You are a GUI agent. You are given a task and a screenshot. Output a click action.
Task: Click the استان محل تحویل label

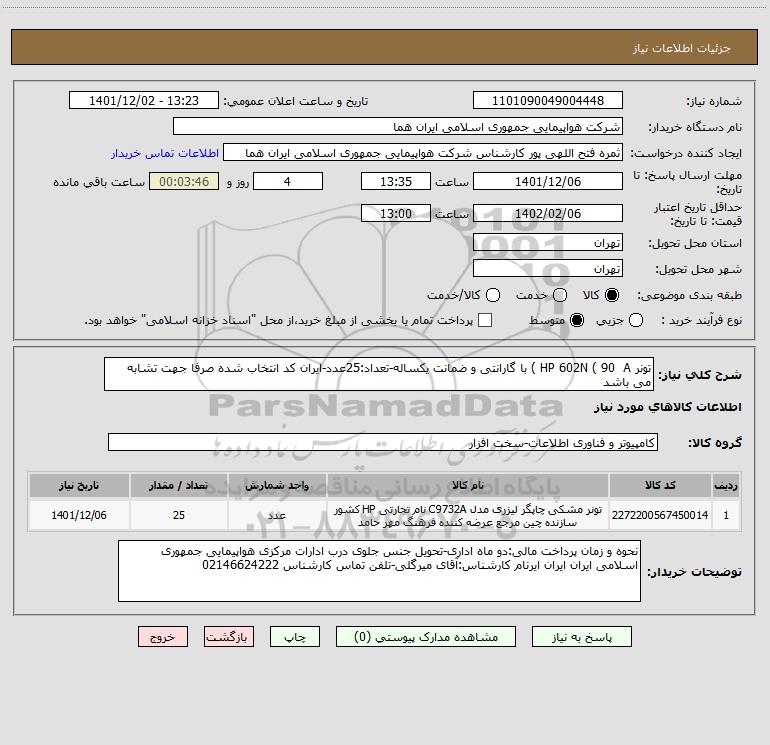(x=695, y=244)
